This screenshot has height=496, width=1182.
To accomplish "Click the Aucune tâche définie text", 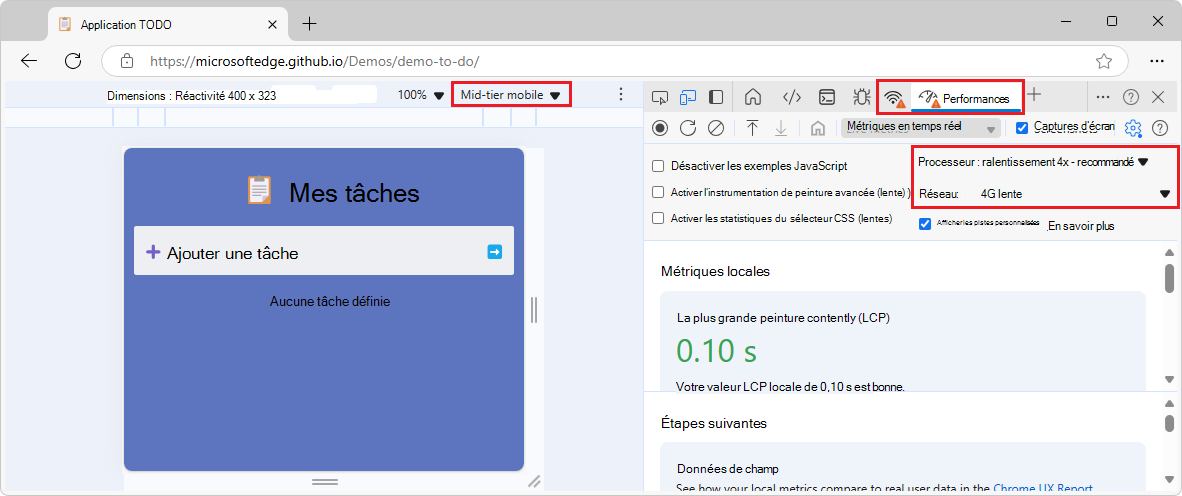I will (329, 302).
